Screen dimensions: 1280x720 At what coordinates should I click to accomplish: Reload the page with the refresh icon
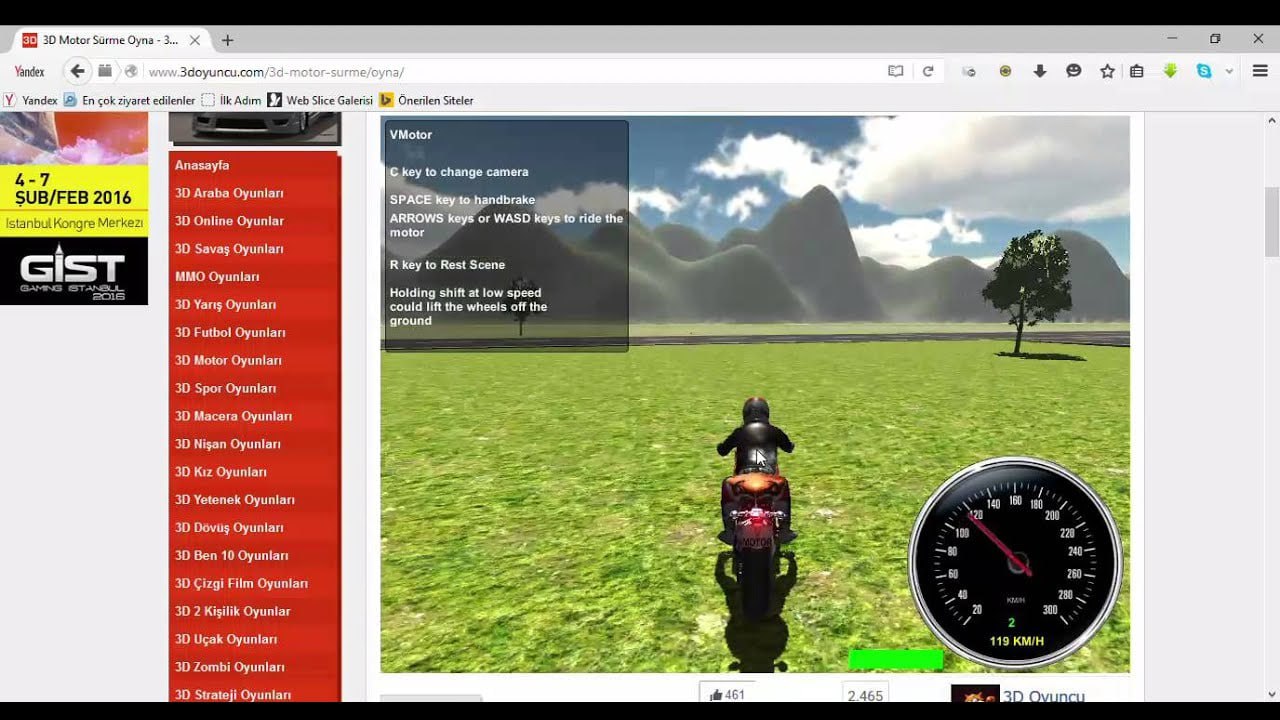pos(928,71)
